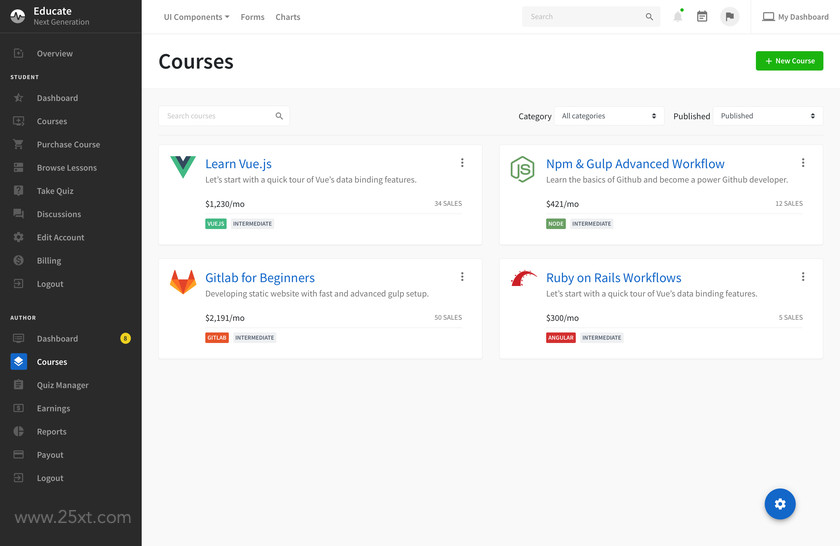
Task: Open the settings gear floating button
Action: click(780, 504)
